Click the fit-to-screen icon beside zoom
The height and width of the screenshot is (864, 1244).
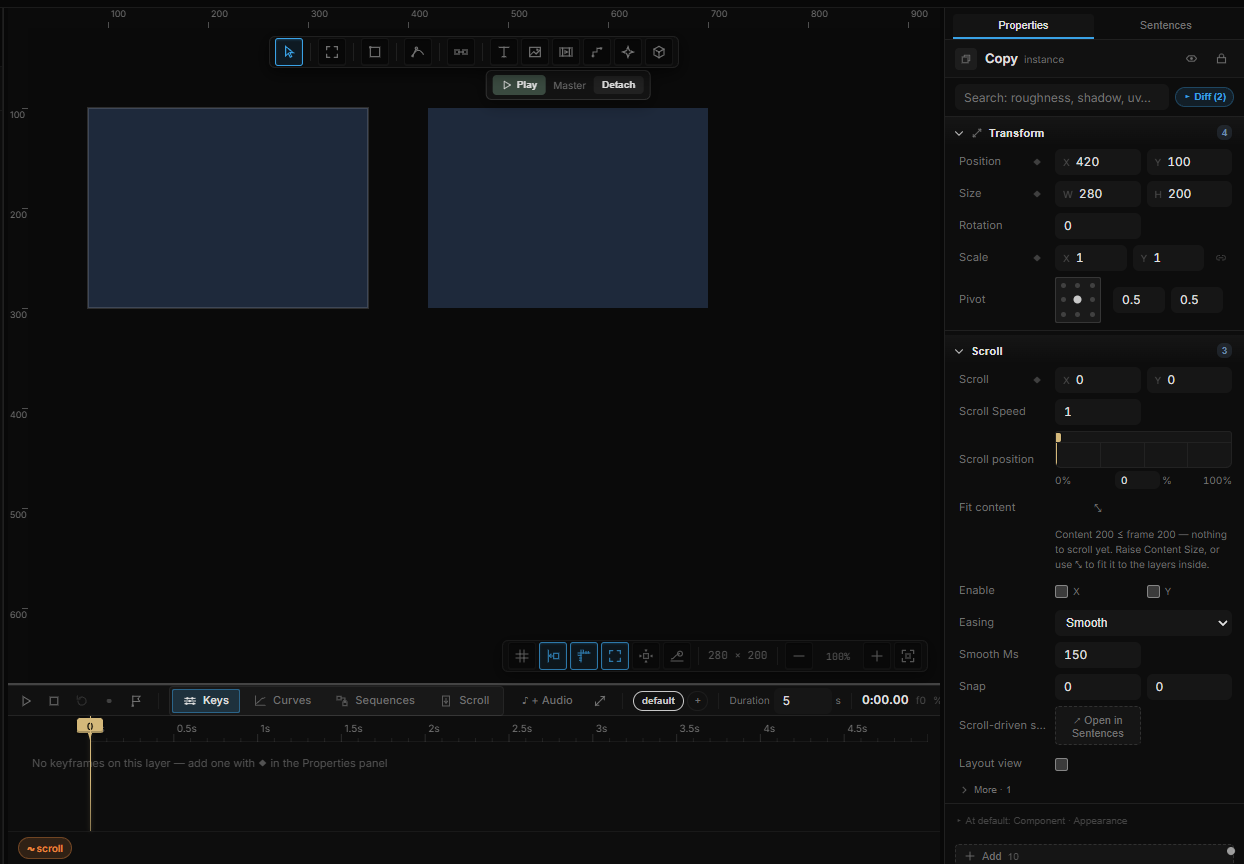(908, 656)
